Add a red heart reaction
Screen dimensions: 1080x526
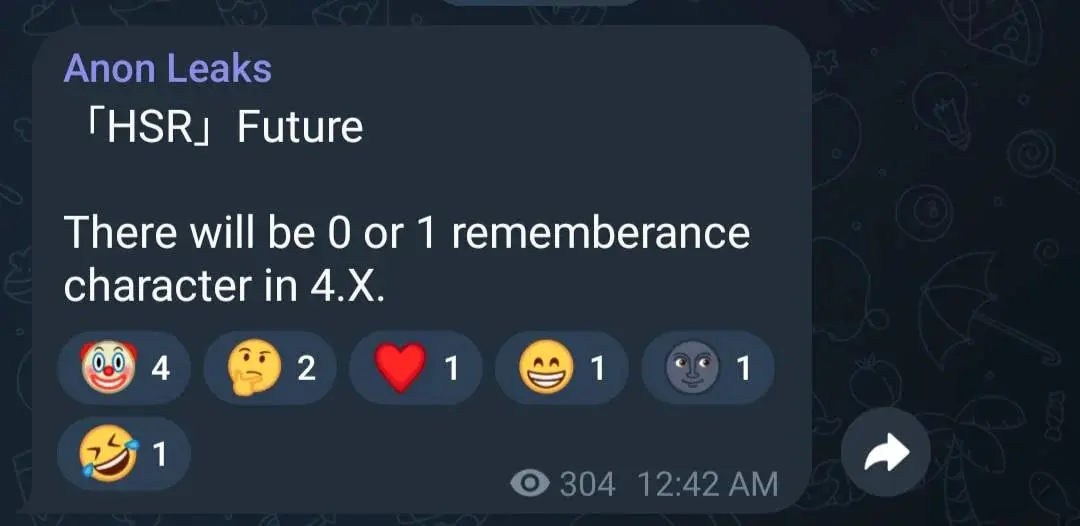400,369
